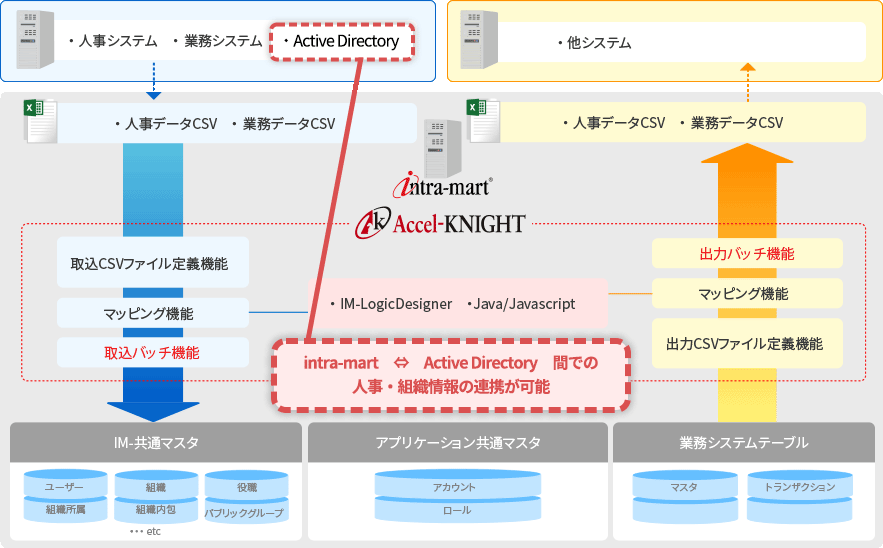Viewport: 883px width, 548px height.
Task: Click the 出力バッチ機能 box
Action: [x=747, y=253]
